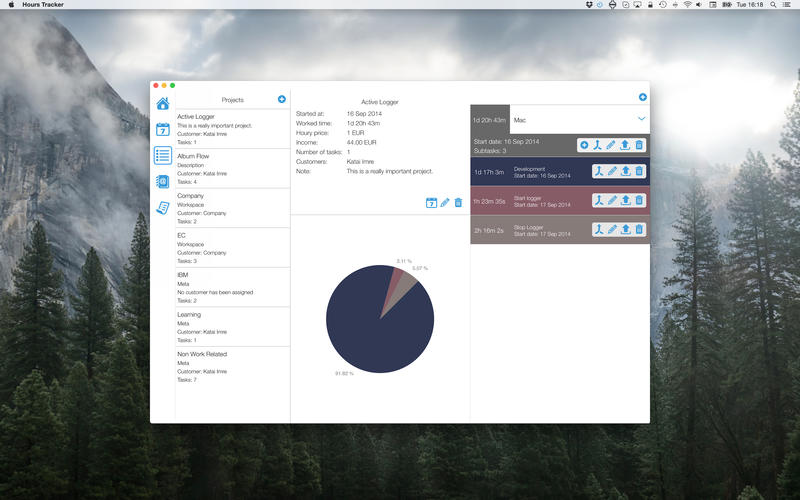800x500 pixels.
Task: Collapse the Mac task chevron
Action: pos(642,119)
